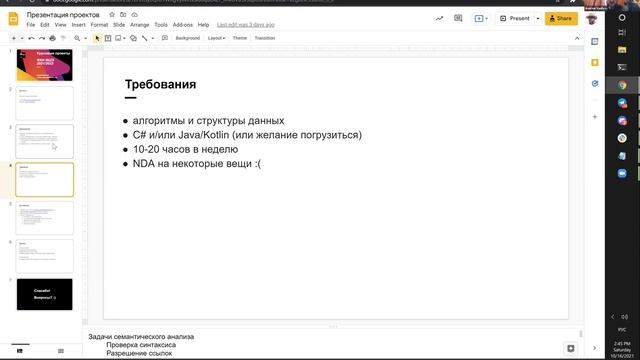Select the black slide 7 thumbnail

coord(44,294)
